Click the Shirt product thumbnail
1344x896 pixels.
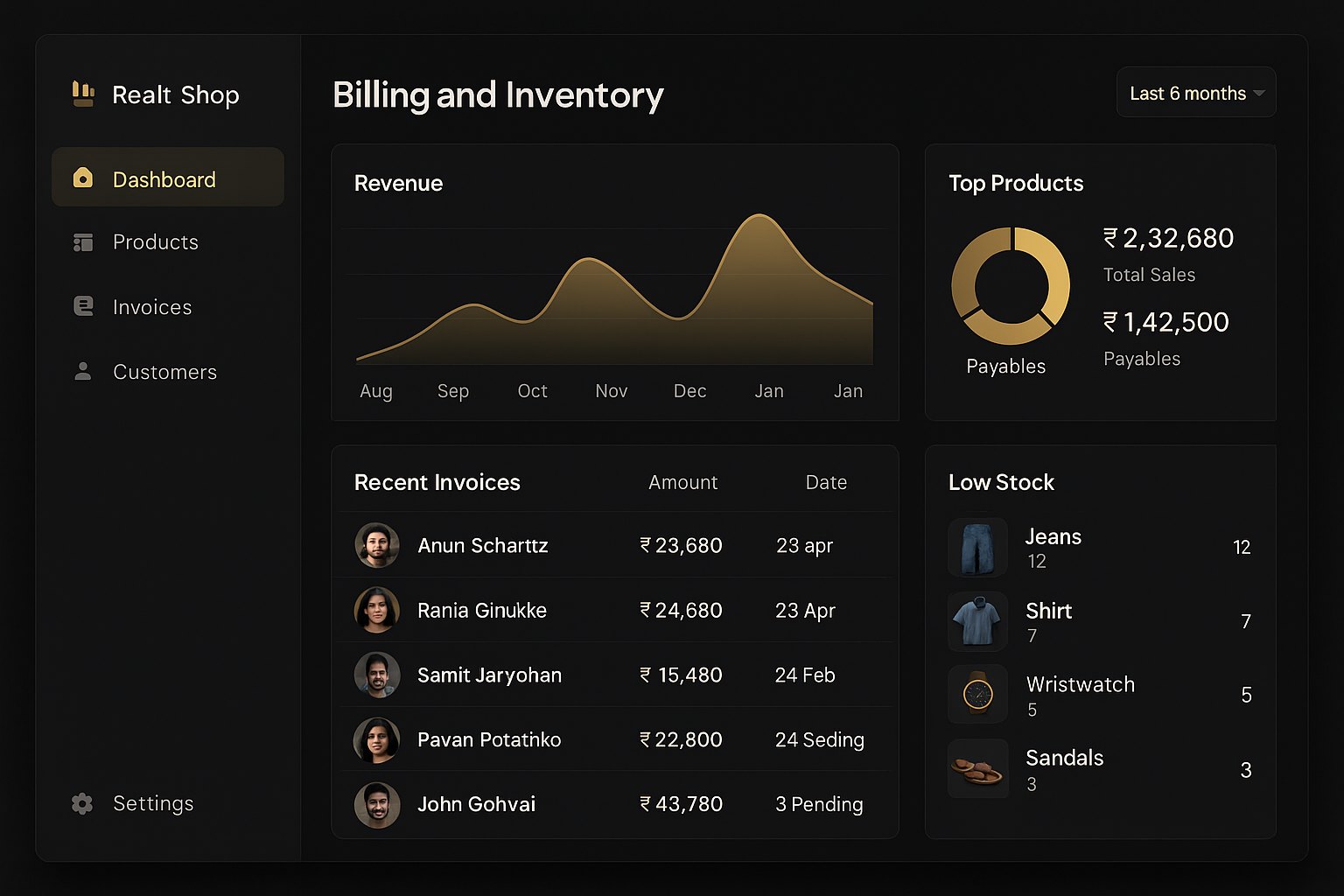[978, 621]
